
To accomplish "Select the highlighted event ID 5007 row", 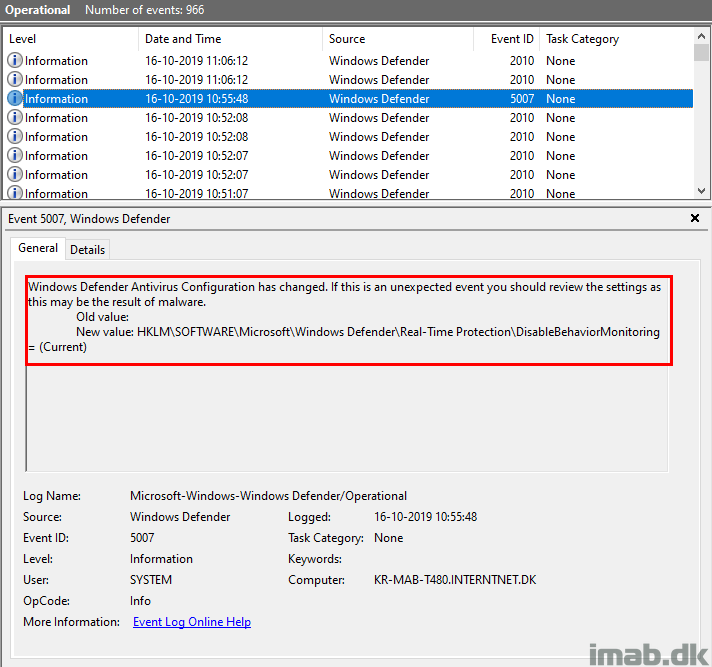I will 349,99.
